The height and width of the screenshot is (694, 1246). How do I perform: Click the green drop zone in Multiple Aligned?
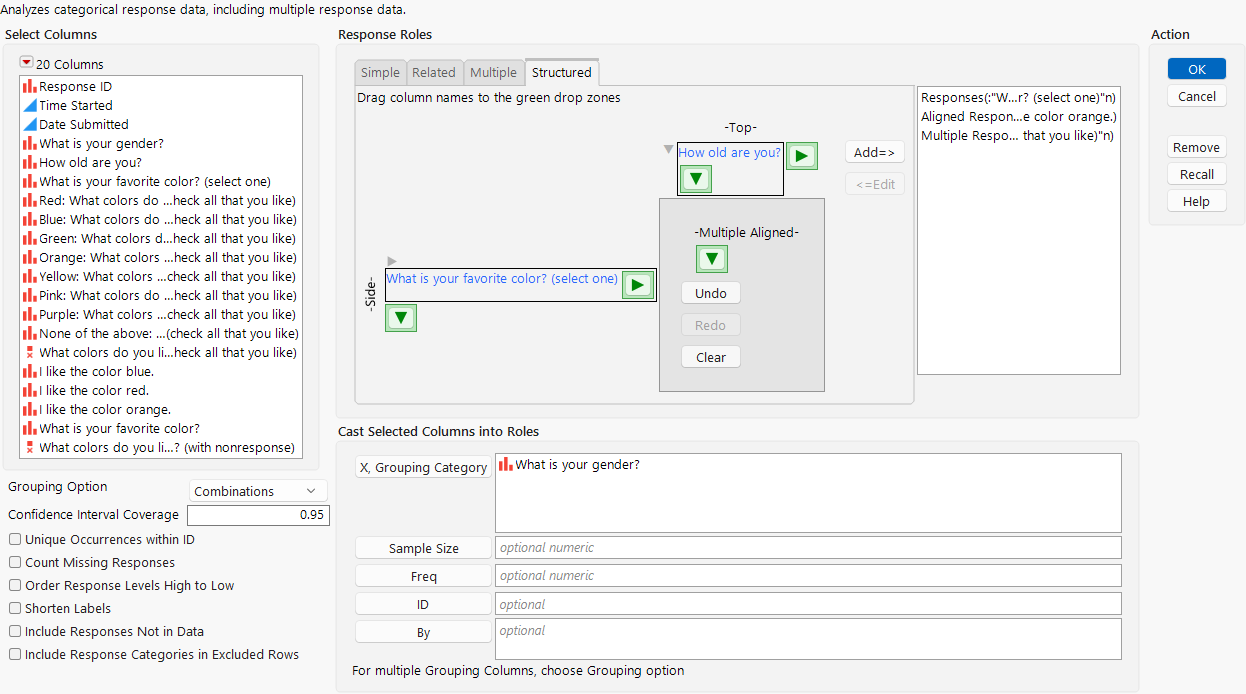pyautogui.click(x=711, y=258)
